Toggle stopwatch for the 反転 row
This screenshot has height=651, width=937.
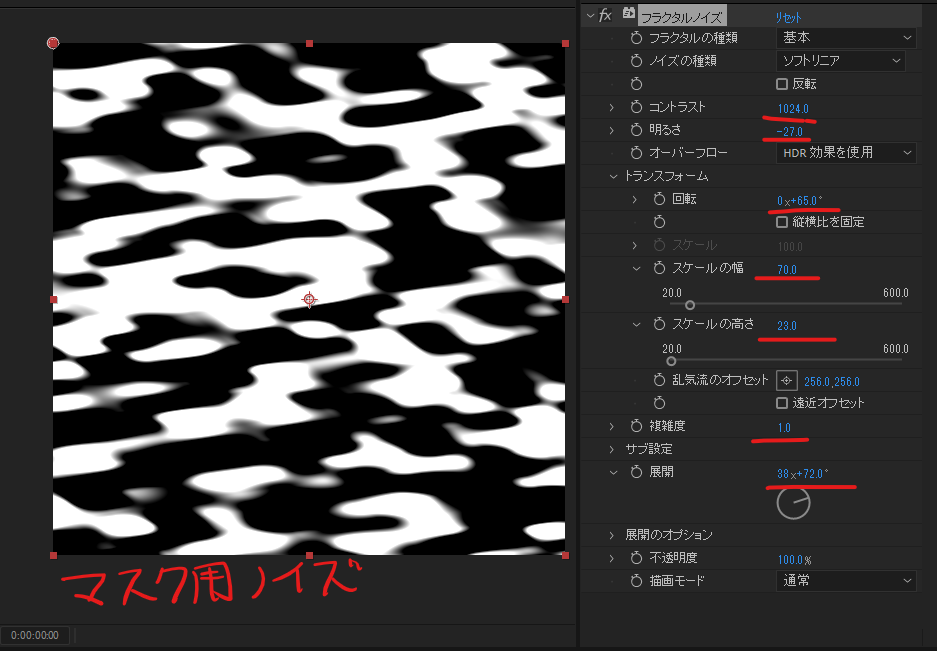pyautogui.click(x=636, y=84)
